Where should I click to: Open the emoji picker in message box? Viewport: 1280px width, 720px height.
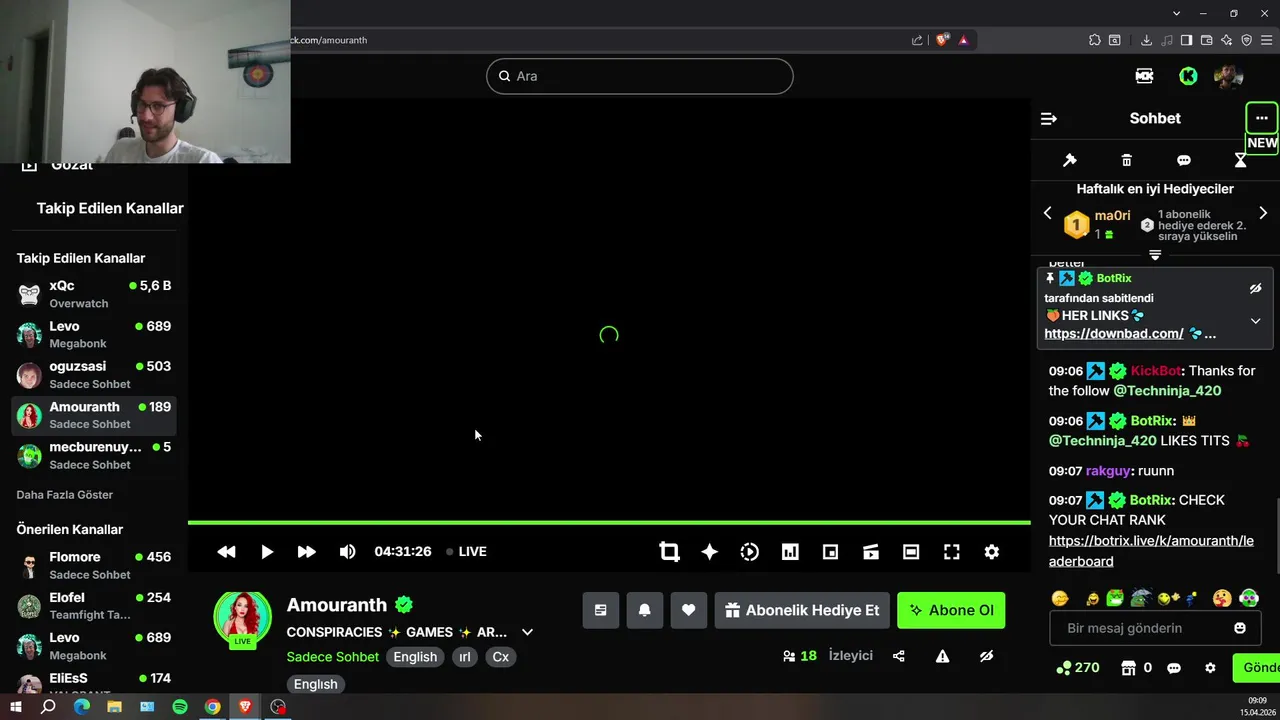(x=1240, y=628)
